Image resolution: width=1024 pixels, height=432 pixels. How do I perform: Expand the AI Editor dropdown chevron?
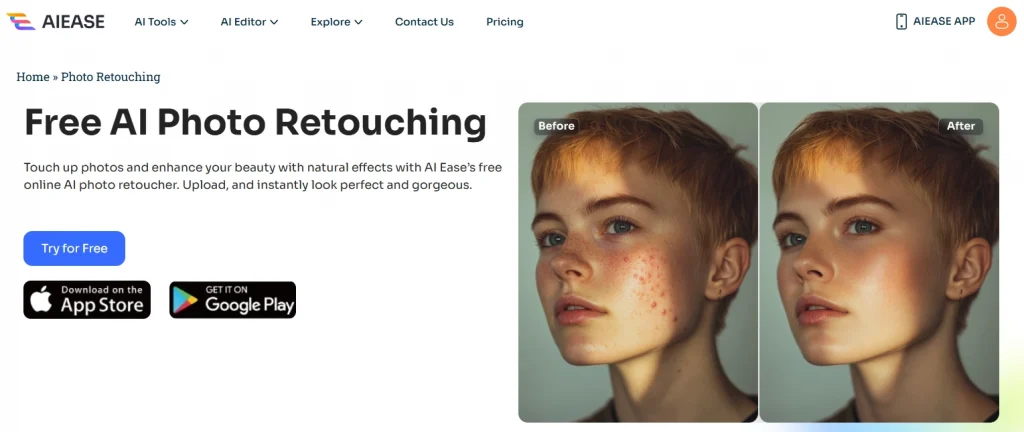(x=274, y=22)
